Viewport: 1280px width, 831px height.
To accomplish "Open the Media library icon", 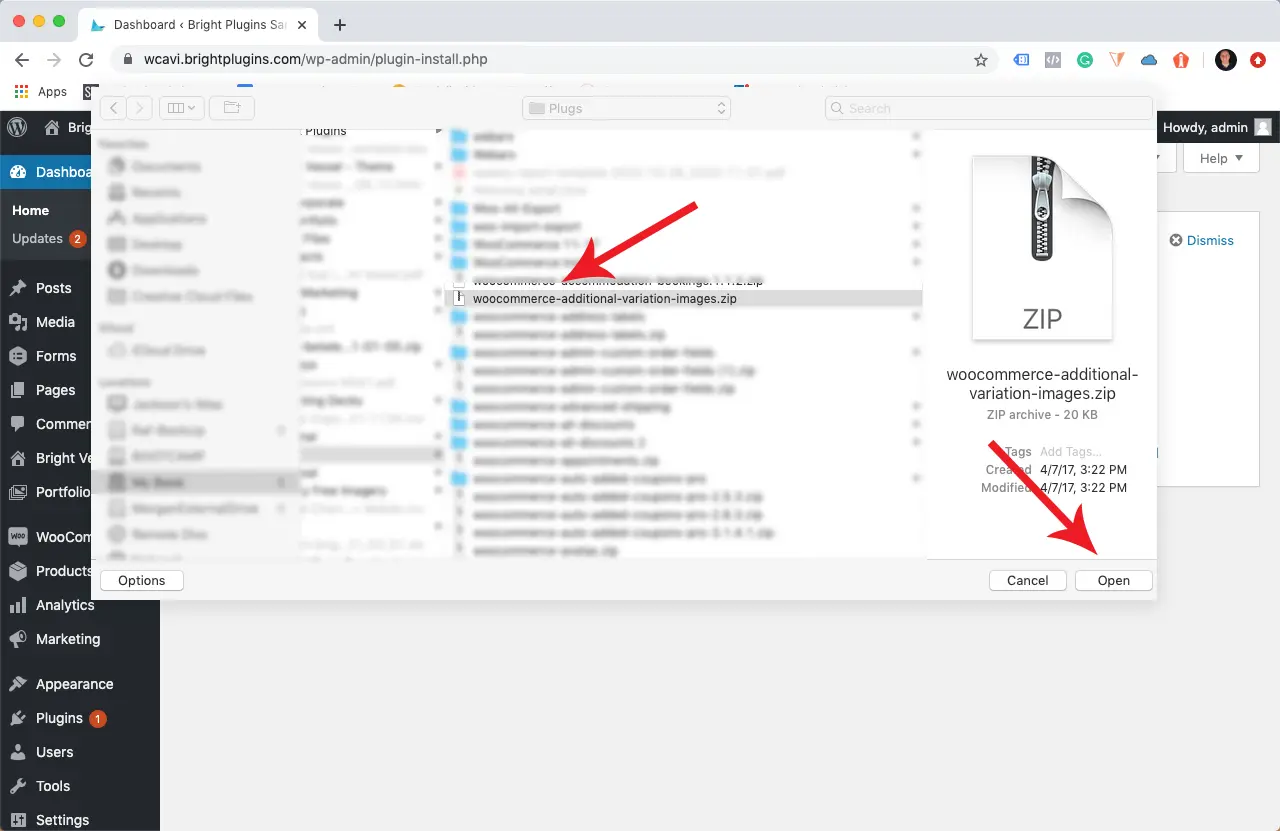I will pos(18,322).
